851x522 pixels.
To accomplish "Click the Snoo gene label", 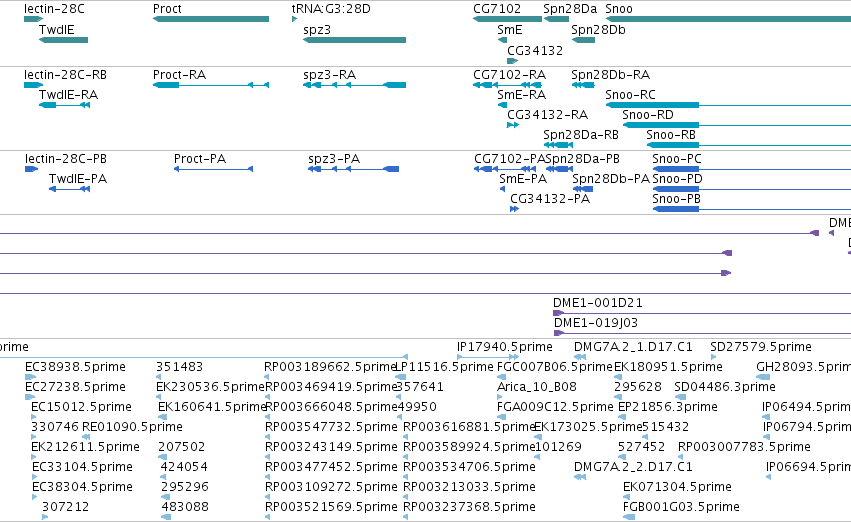I will coord(619,9).
